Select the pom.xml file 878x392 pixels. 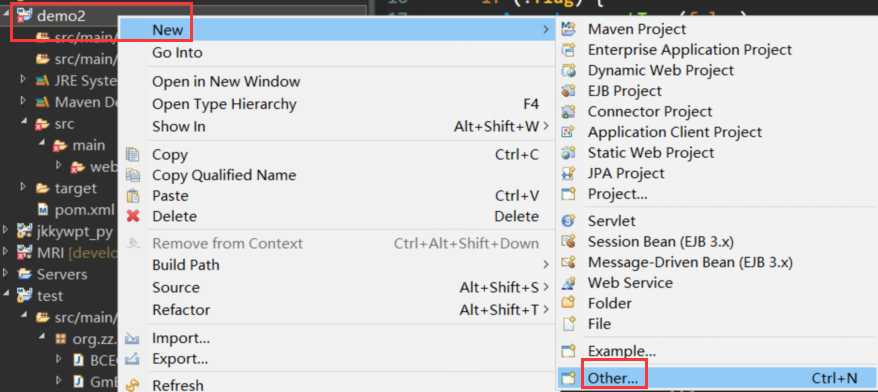(85, 211)
